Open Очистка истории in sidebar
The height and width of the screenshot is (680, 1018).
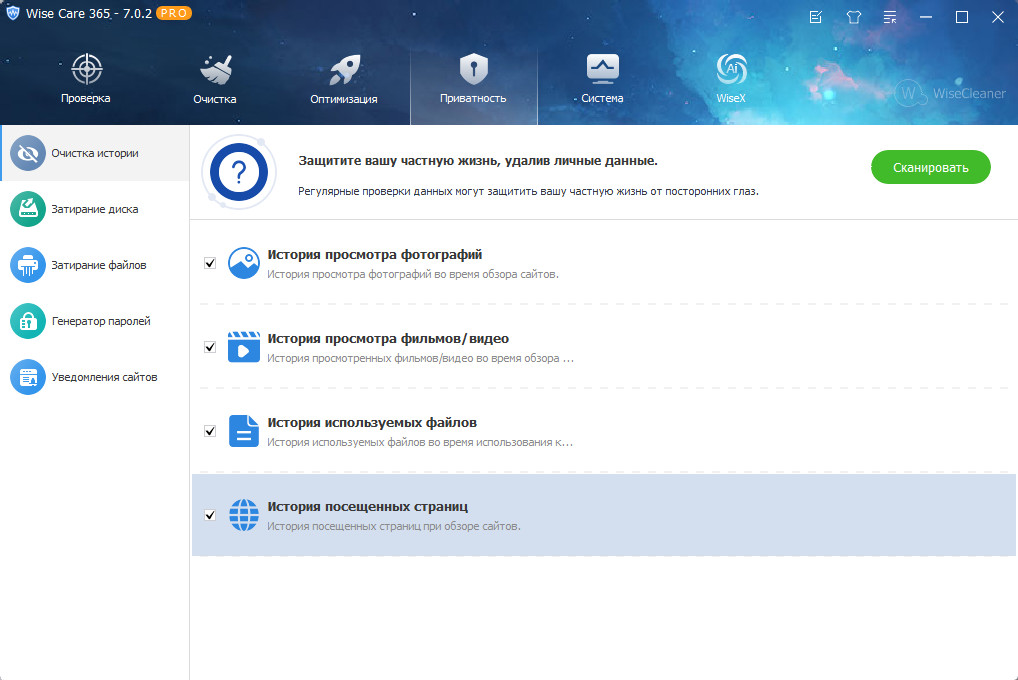(x=95, y=153)
